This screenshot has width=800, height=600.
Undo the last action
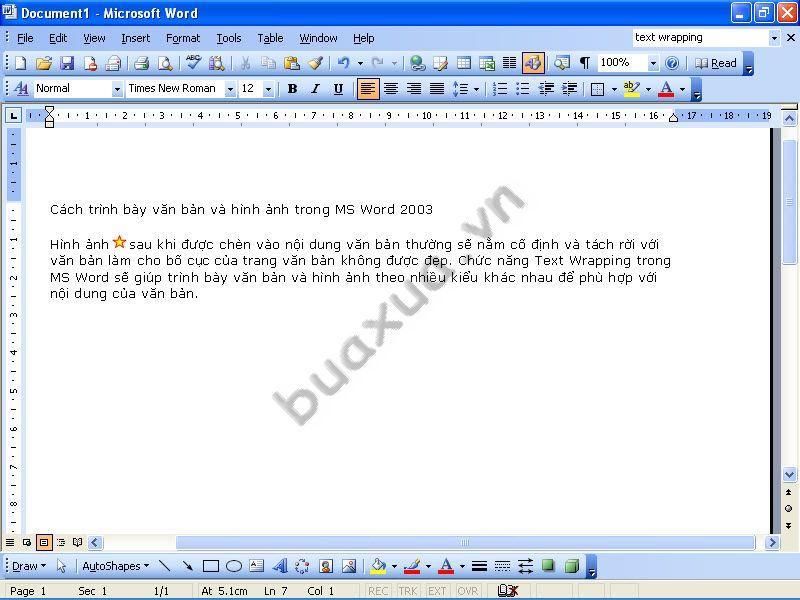pyautogui.click(x=343, y=63)
